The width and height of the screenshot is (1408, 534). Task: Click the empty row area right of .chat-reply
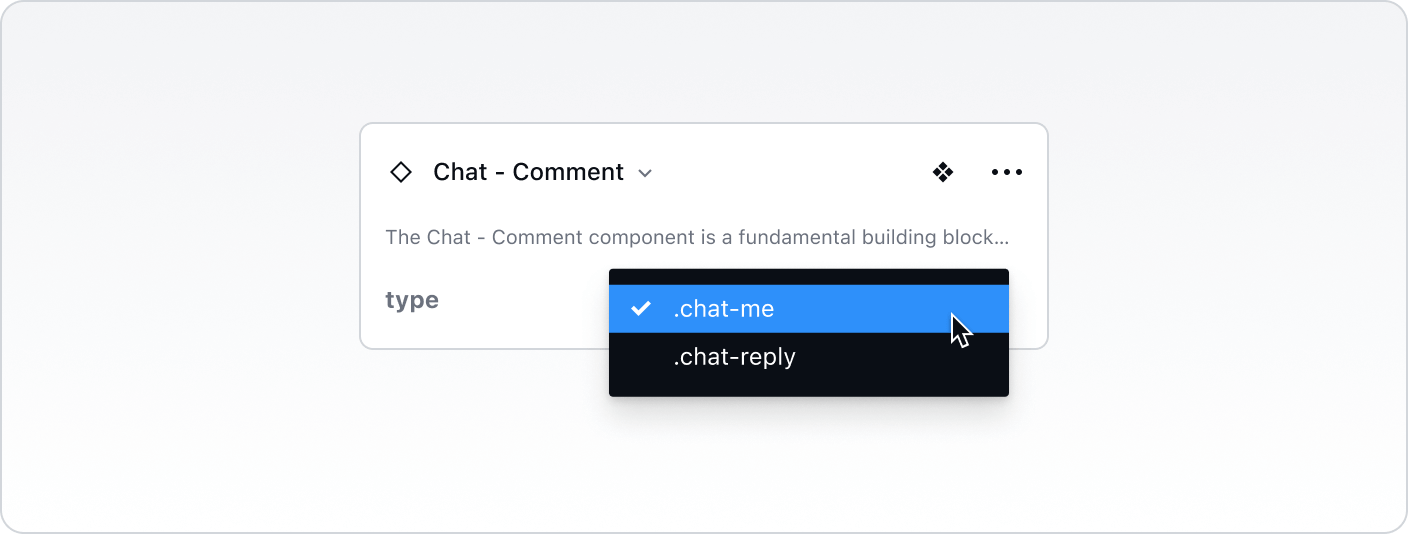[x=900, y=357]
